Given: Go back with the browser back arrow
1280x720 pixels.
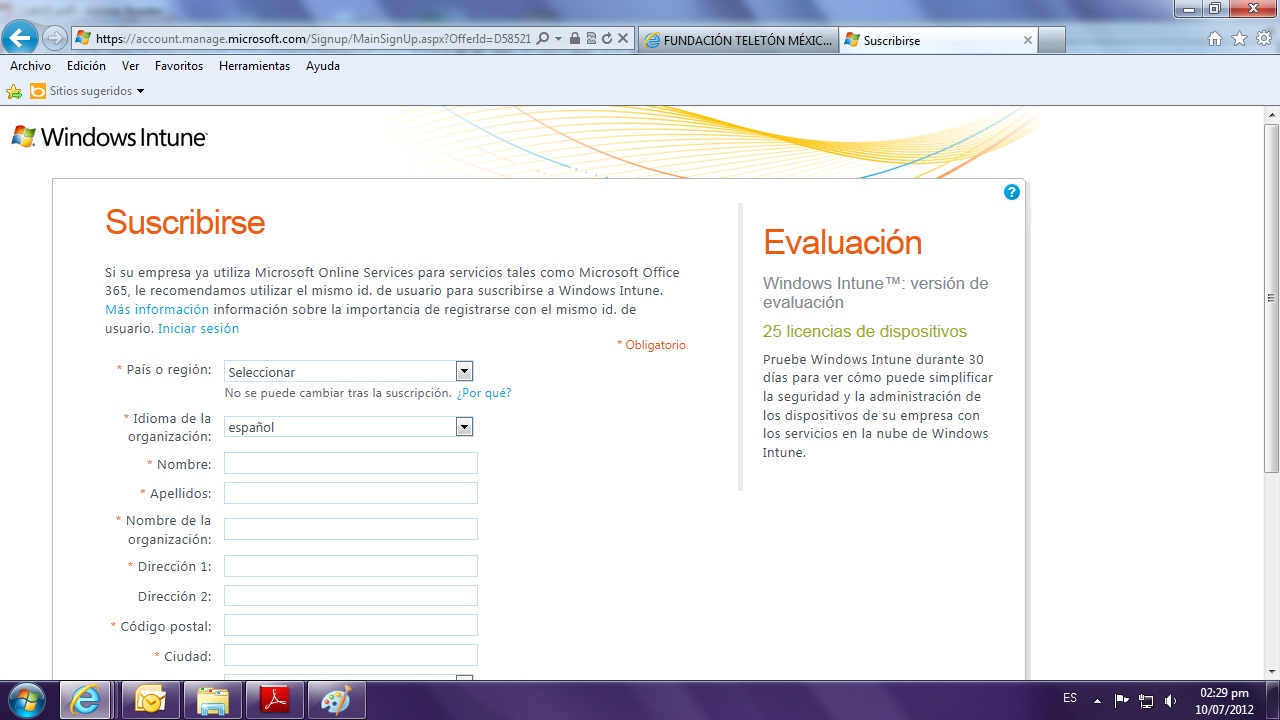Looking at the screenshot, I should click(x=20, y=39).
